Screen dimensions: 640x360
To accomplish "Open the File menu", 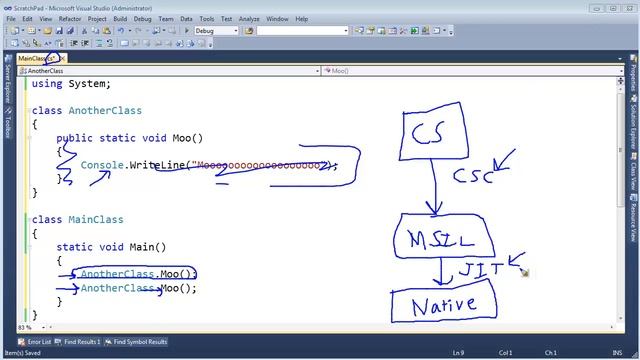I will pos(11,19).
